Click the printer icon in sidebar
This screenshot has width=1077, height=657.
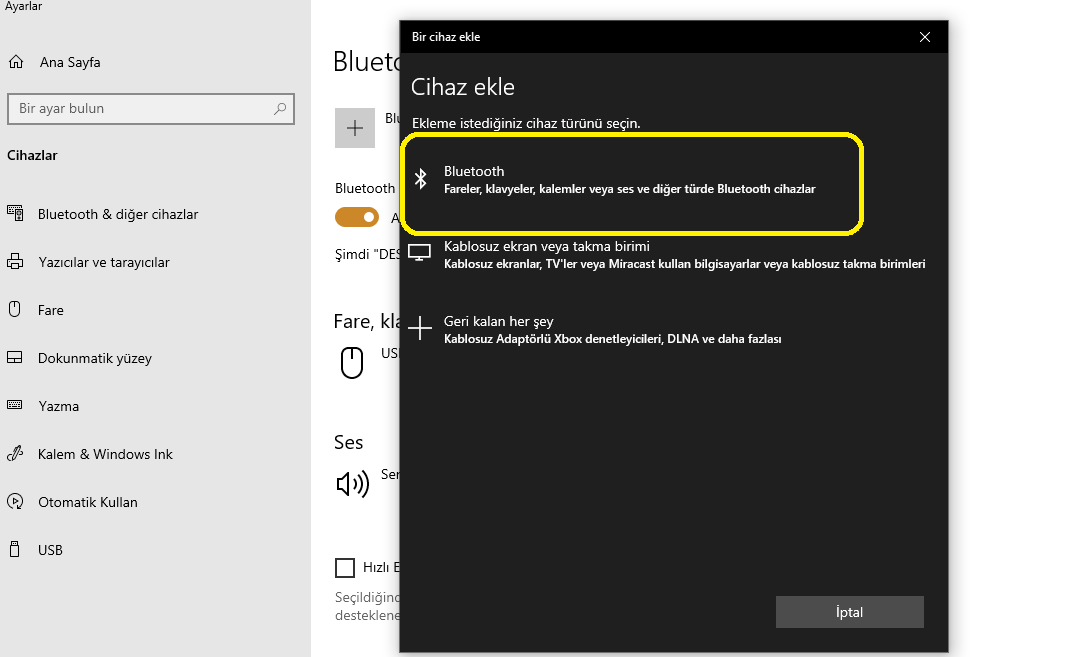click(x=15, y=262)
